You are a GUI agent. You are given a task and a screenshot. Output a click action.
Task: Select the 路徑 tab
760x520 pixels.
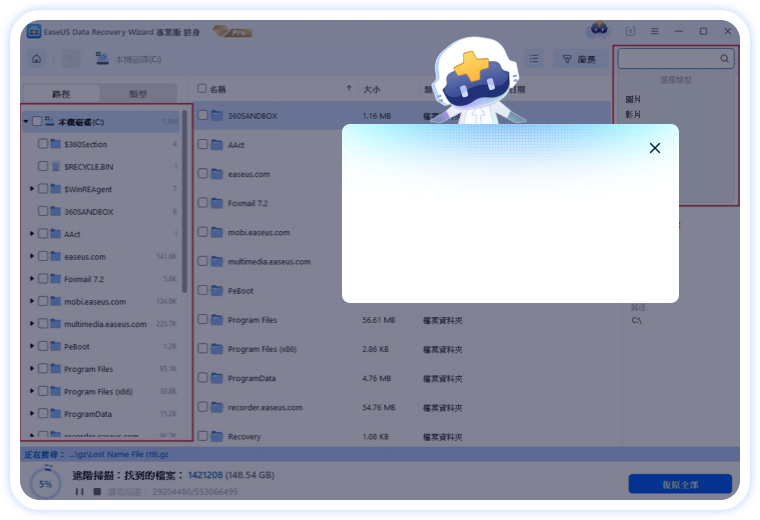[60, 93]
